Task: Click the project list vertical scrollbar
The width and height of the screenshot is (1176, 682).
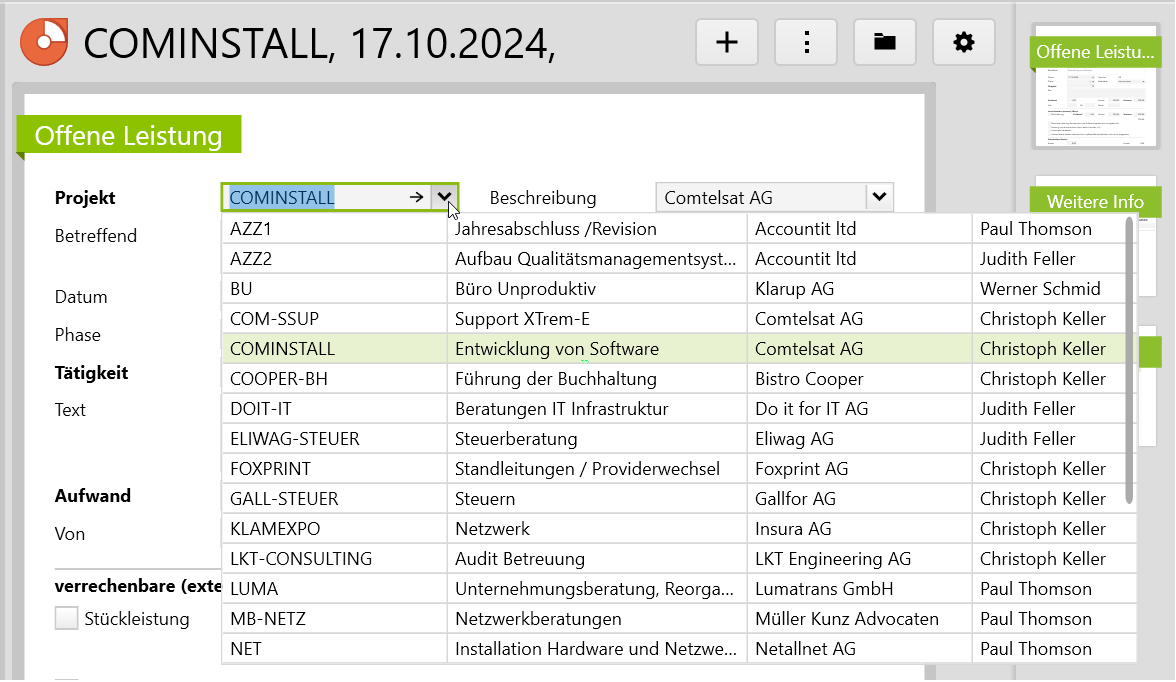Action: tap(1130, 360)
